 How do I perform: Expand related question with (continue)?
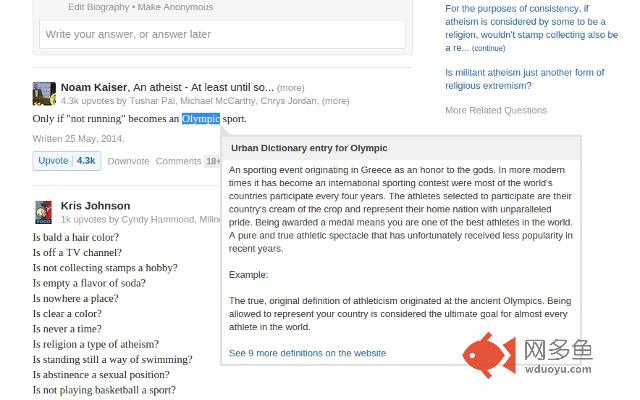click(488, 48)
